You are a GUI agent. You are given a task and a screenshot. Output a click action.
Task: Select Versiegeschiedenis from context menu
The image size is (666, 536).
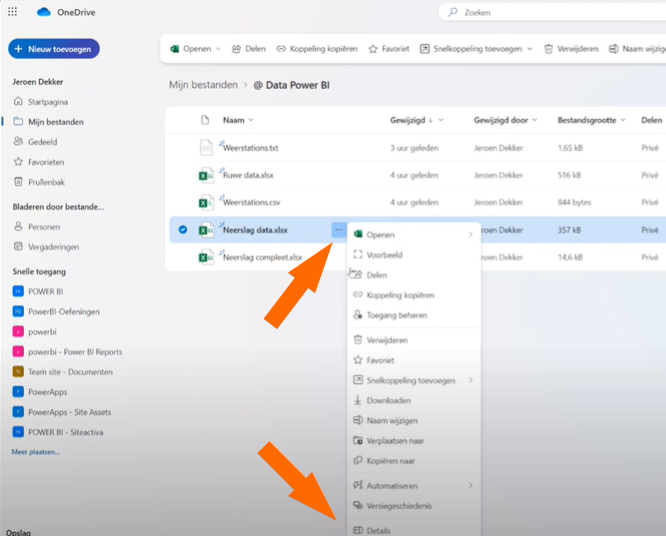point(399,505)
